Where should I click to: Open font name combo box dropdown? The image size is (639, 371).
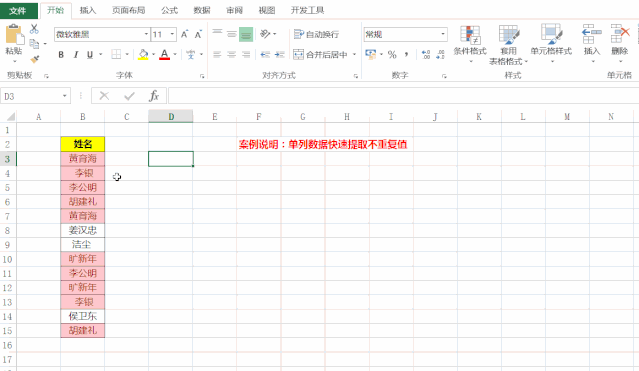[146, 34]
